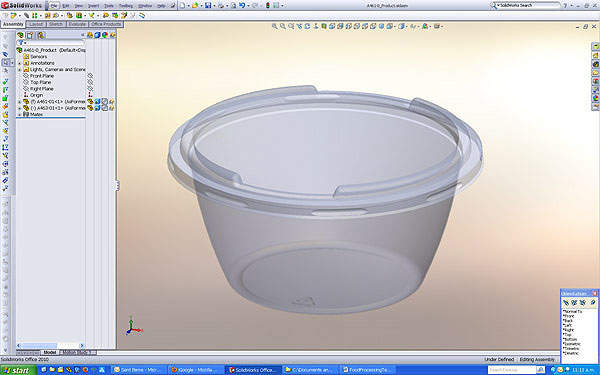
Task: Select the Isometric view in the Orientation list
Action: (572, 344)
